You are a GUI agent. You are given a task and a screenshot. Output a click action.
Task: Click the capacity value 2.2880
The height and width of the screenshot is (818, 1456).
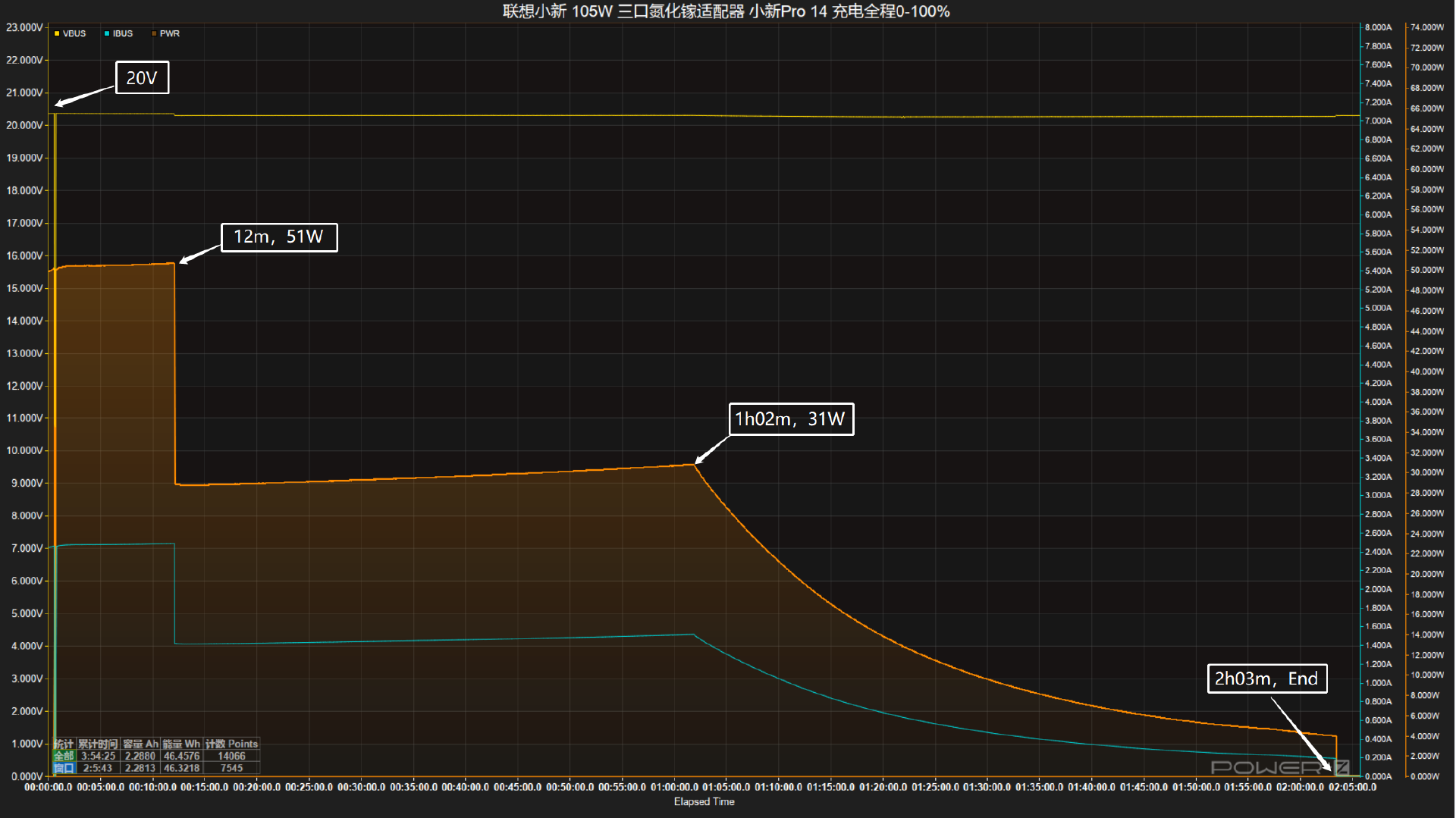pos(140,756)
